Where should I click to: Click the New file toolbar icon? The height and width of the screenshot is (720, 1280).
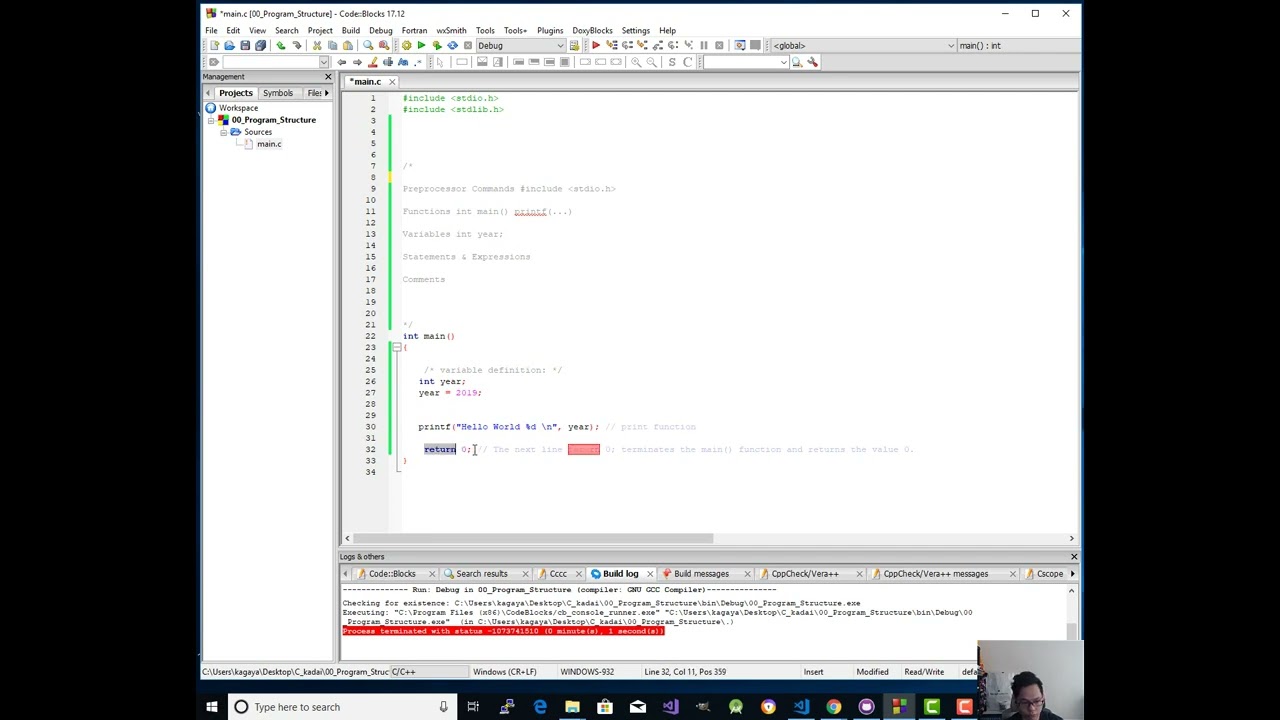point(213,45)
